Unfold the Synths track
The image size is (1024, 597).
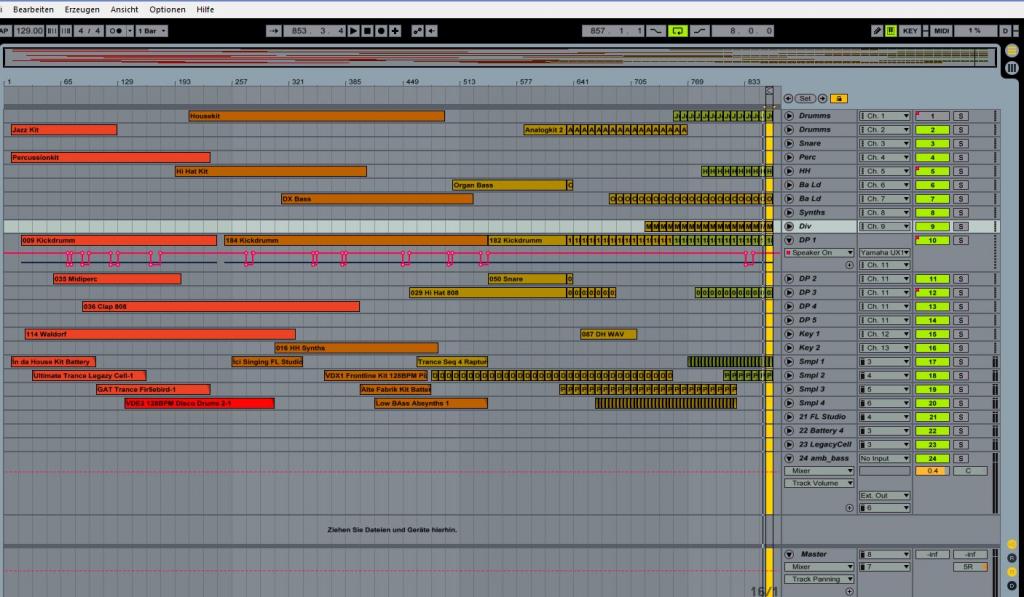[x=789, y=213]
